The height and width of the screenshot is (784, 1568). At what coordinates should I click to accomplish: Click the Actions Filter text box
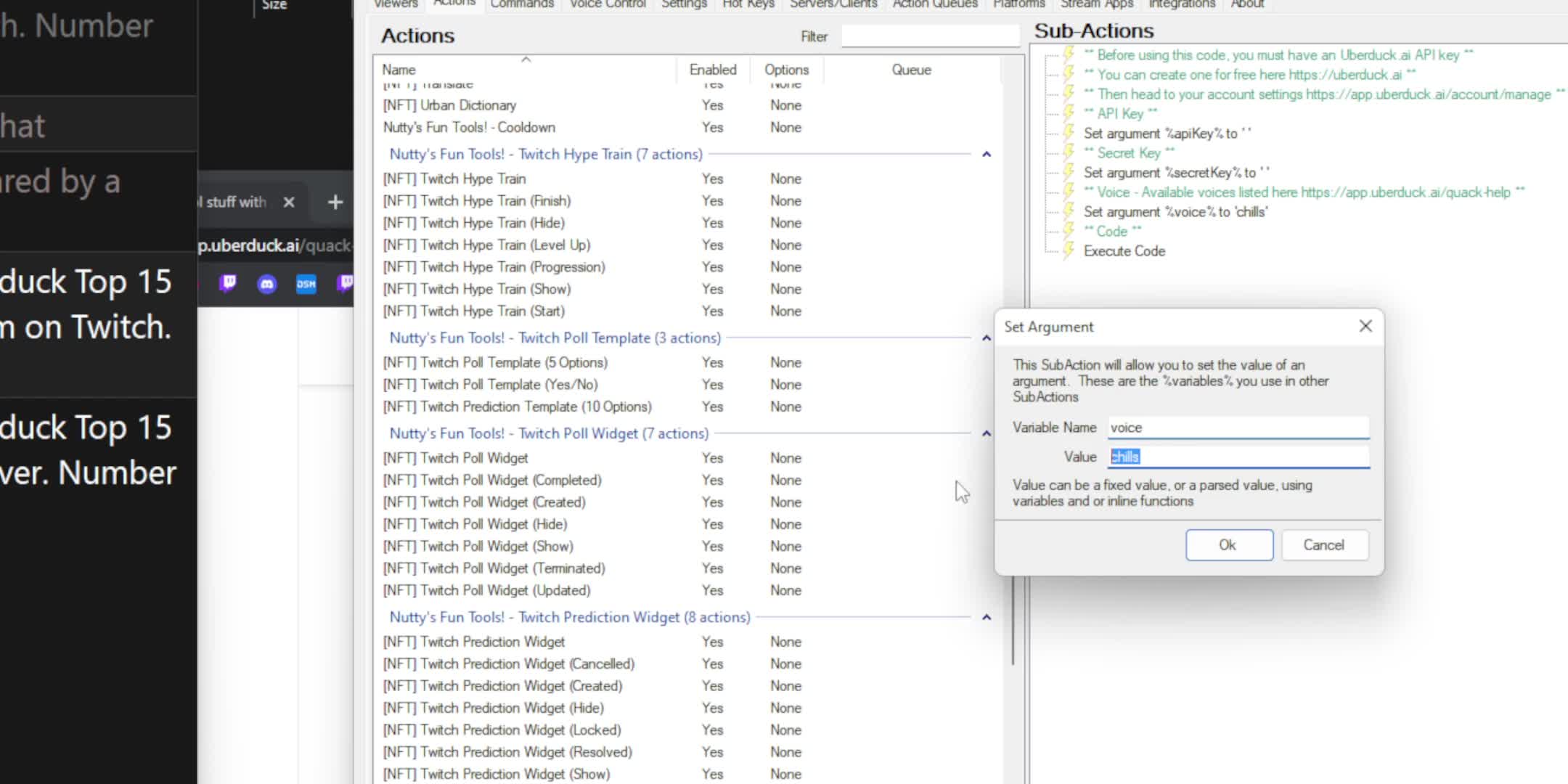(x=929, y=36)
